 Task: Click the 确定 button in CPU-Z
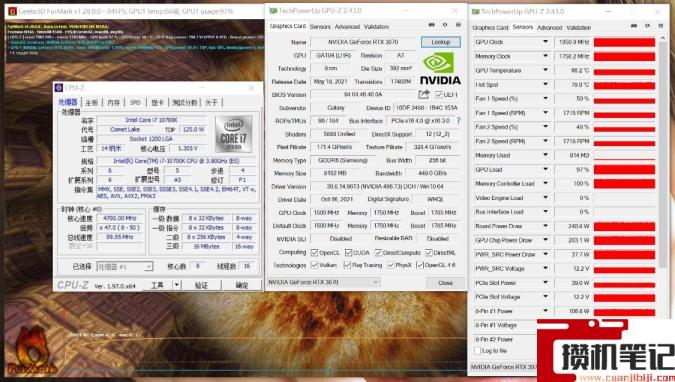(242, 285)
